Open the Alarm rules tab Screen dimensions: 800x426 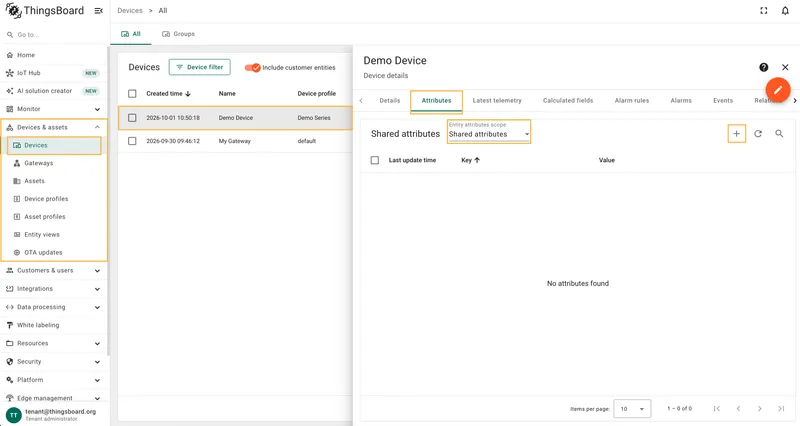(632, 101)
